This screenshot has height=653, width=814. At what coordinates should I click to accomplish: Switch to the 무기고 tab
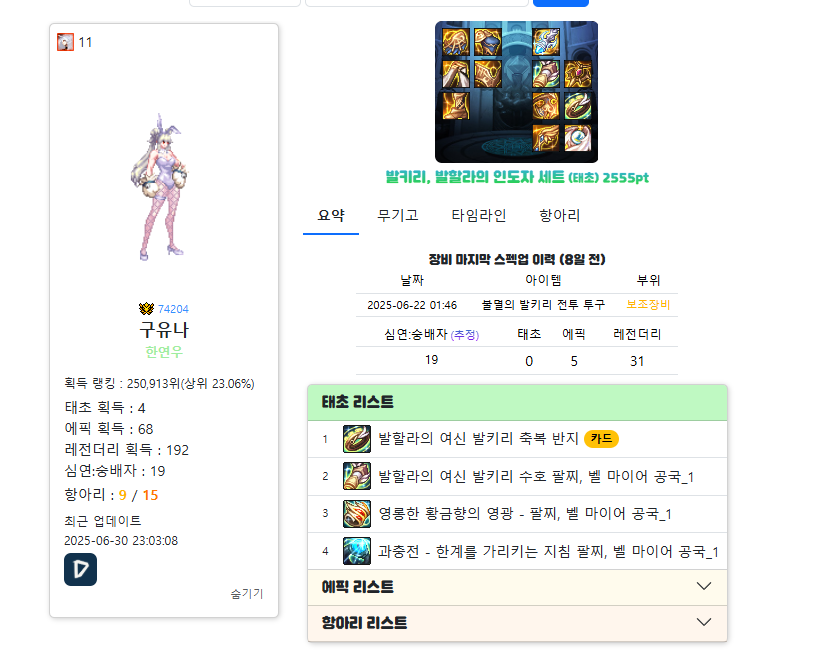398,215
